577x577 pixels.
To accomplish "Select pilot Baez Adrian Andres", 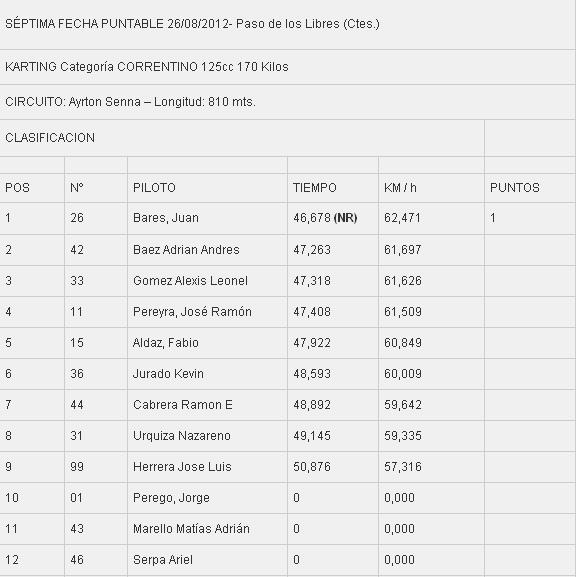I will click(186, 250).
